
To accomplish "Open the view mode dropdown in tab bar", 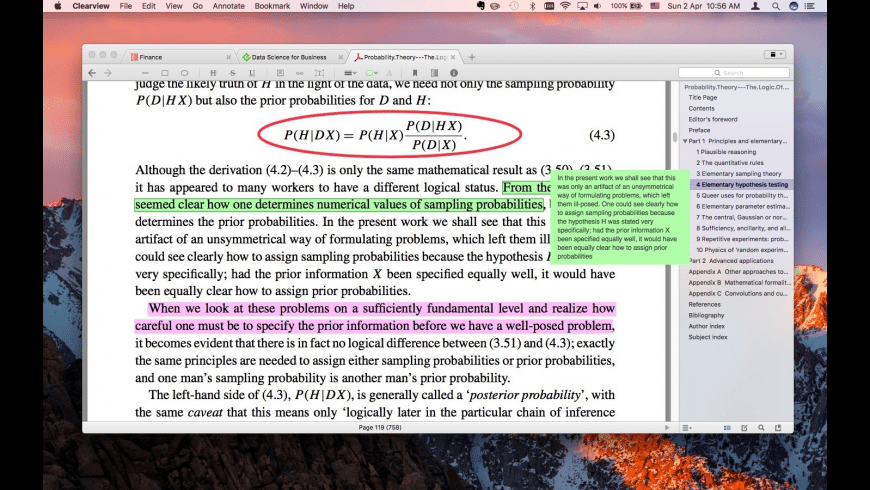I will pos(775,54).
